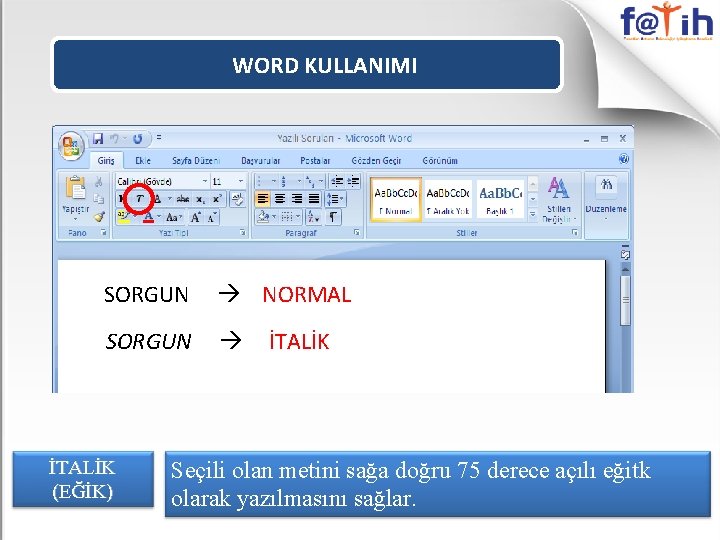
Task: Toggle strikethrough (abc) formatting
Action: pos(183,199)
